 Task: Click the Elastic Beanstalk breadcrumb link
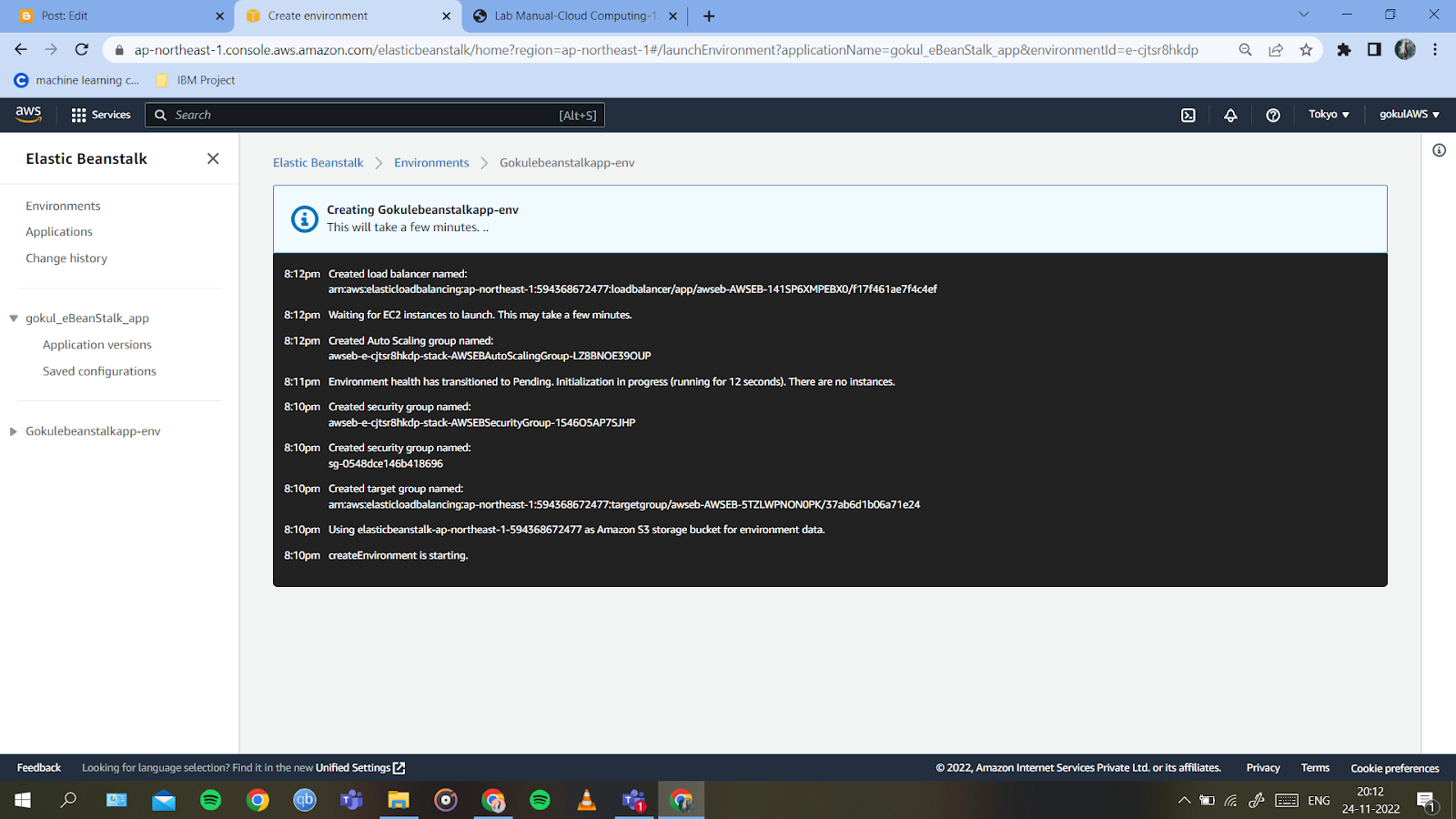318,163
